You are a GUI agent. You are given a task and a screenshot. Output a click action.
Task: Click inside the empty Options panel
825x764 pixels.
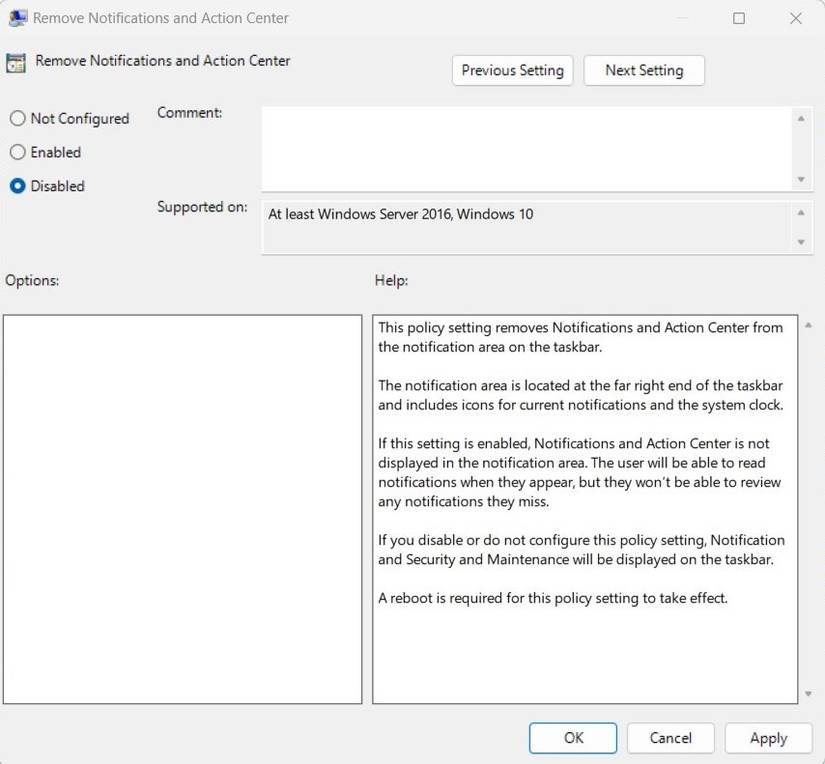pos(183,505)
